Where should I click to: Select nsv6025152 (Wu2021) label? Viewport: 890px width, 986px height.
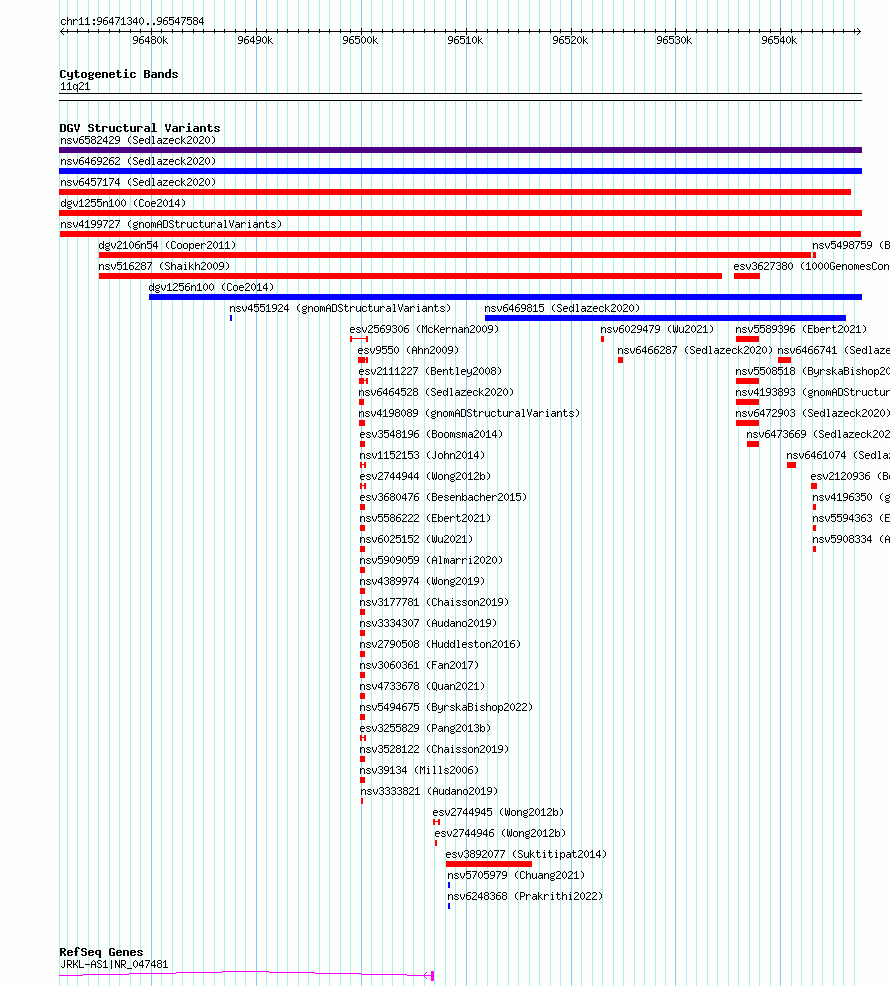(x=416, y=540)
